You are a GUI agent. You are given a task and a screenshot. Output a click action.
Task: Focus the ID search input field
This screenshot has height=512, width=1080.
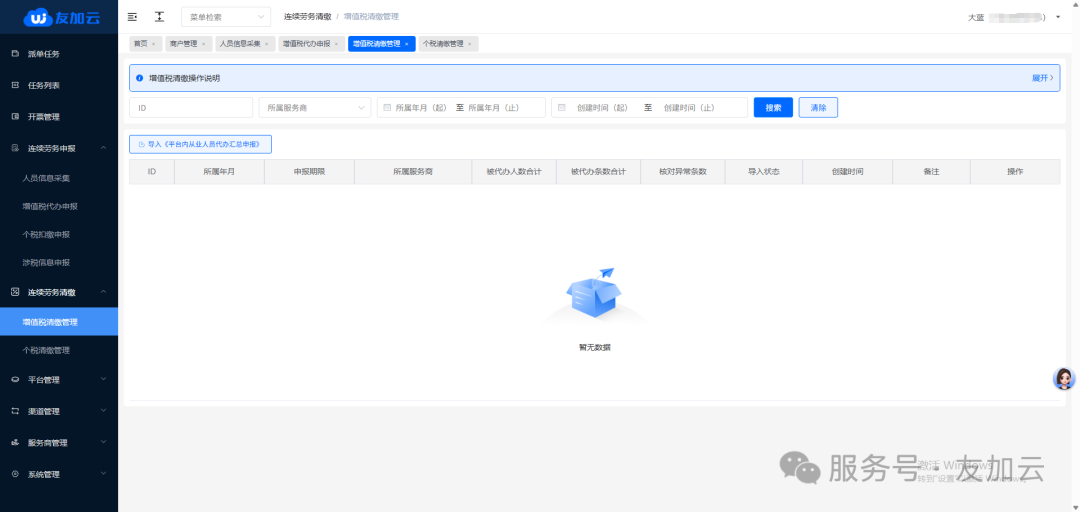pos(191,107)
